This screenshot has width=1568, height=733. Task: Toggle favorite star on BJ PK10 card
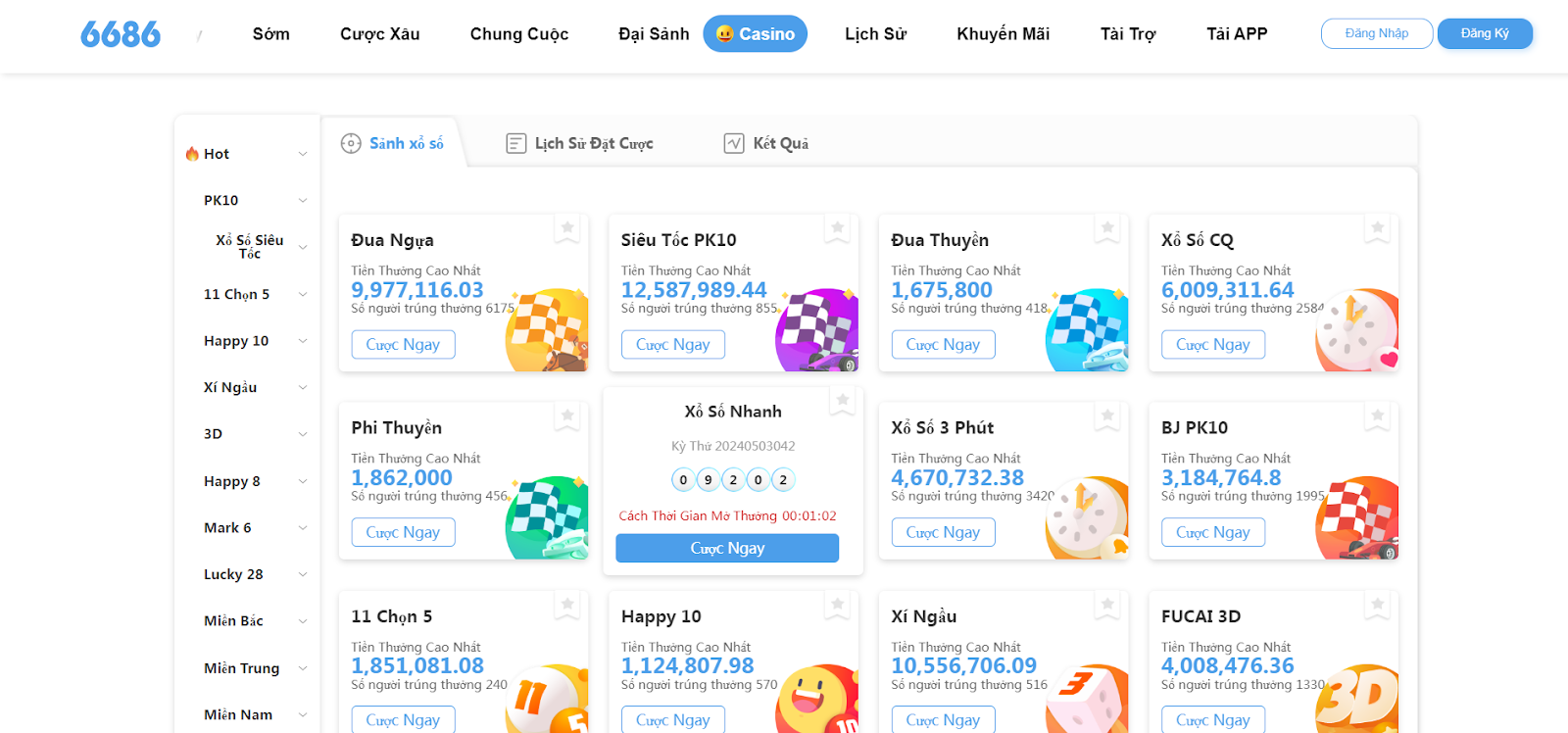pyautogui.click(x=1378, y=415)
